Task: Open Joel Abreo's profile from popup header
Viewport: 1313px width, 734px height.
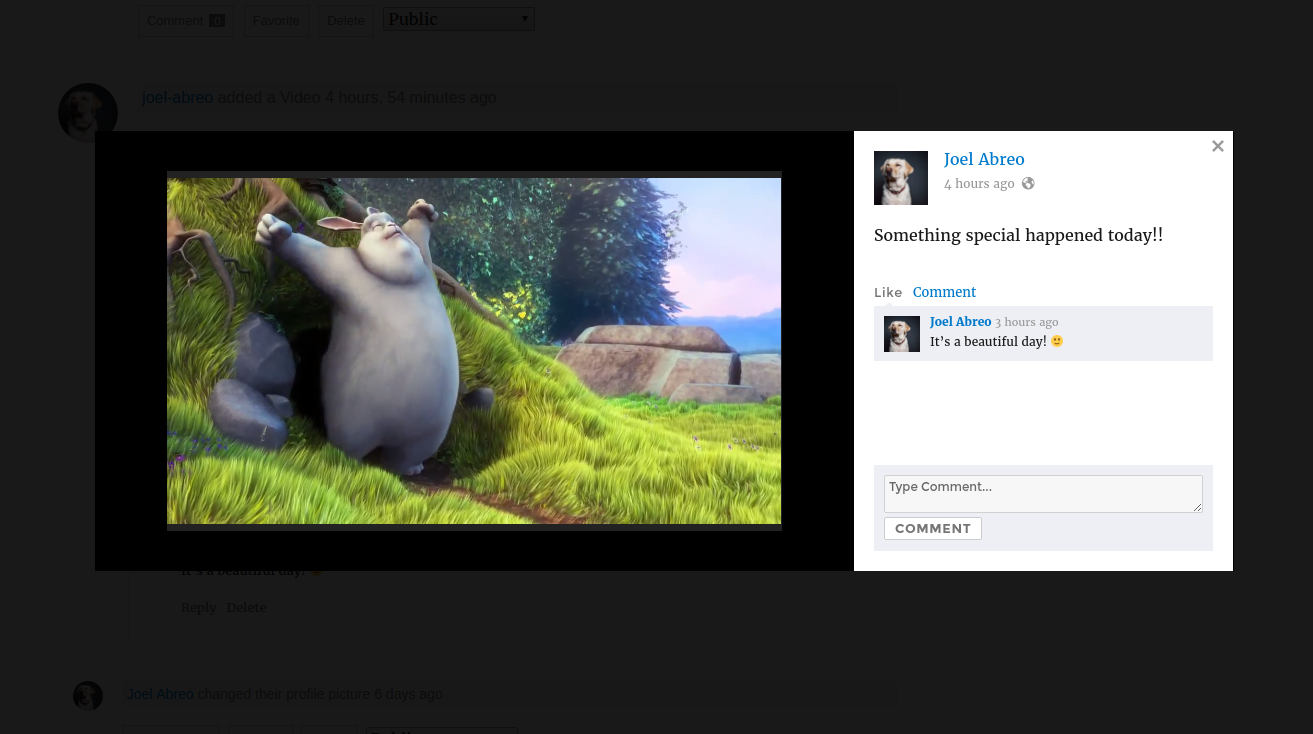Action: [983, 159]
